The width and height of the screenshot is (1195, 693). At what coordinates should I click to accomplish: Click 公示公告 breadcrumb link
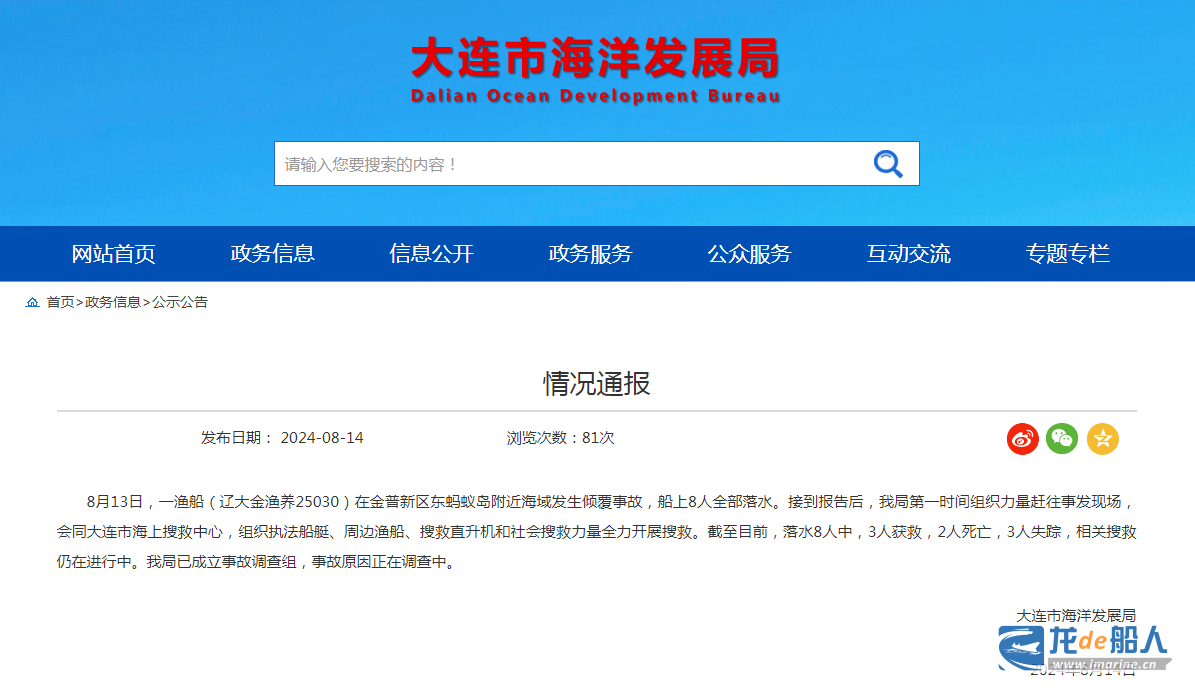coord(180,302)
